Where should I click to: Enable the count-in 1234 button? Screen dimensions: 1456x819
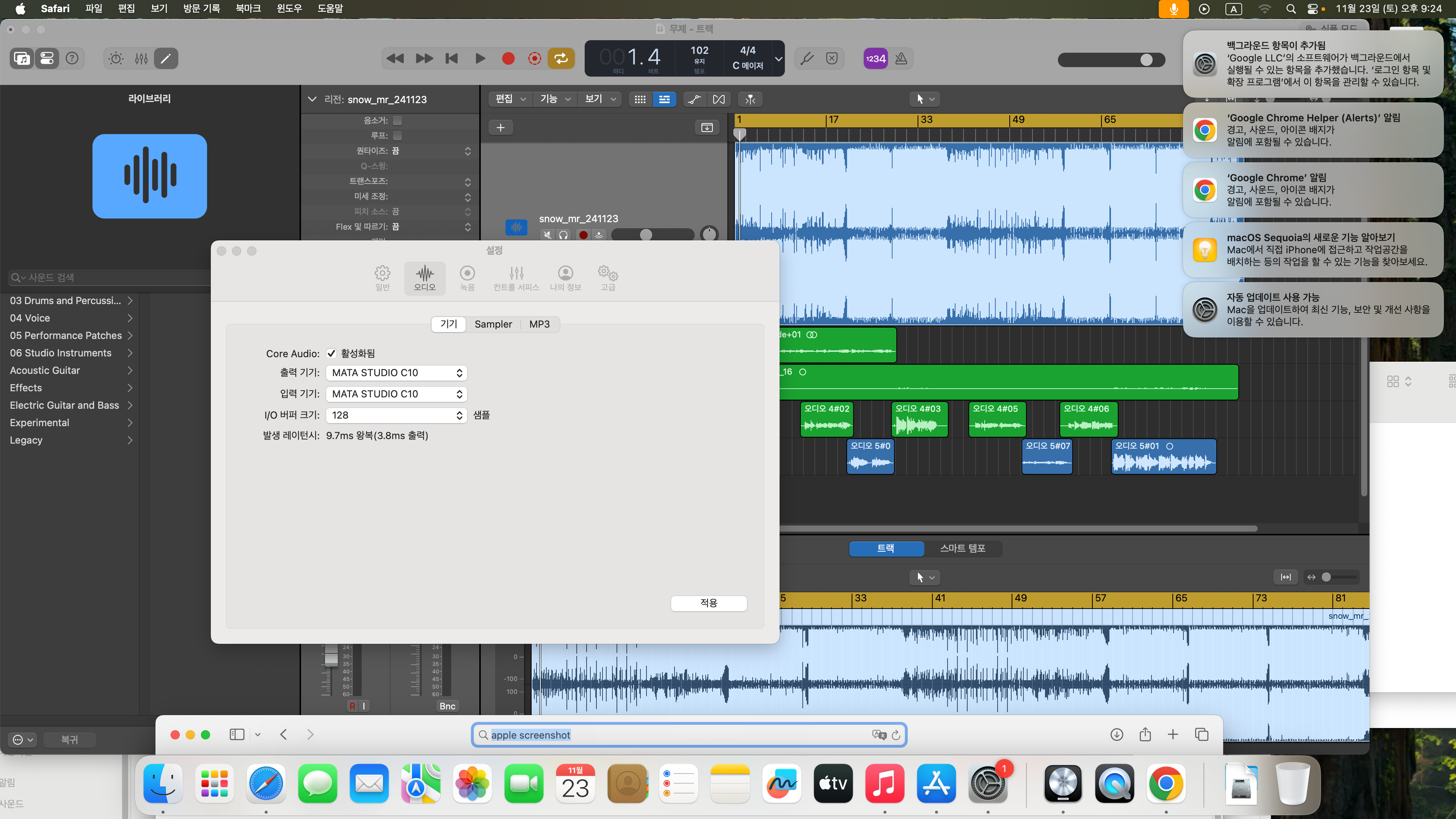coord(875,58)
